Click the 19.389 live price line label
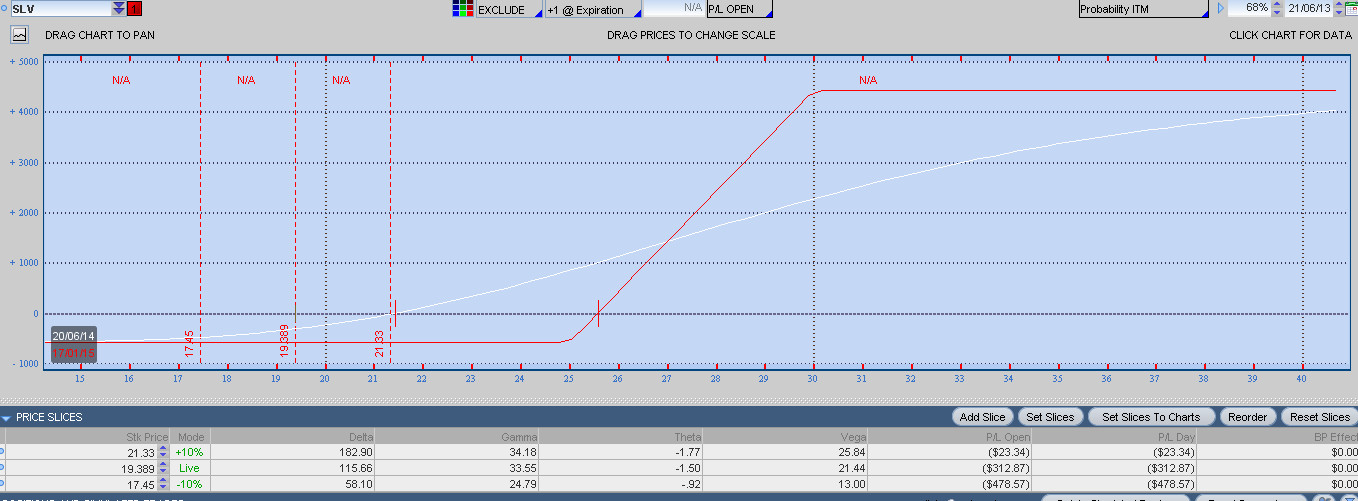This screenshot has height=501, width=1358. click(285, 340)
